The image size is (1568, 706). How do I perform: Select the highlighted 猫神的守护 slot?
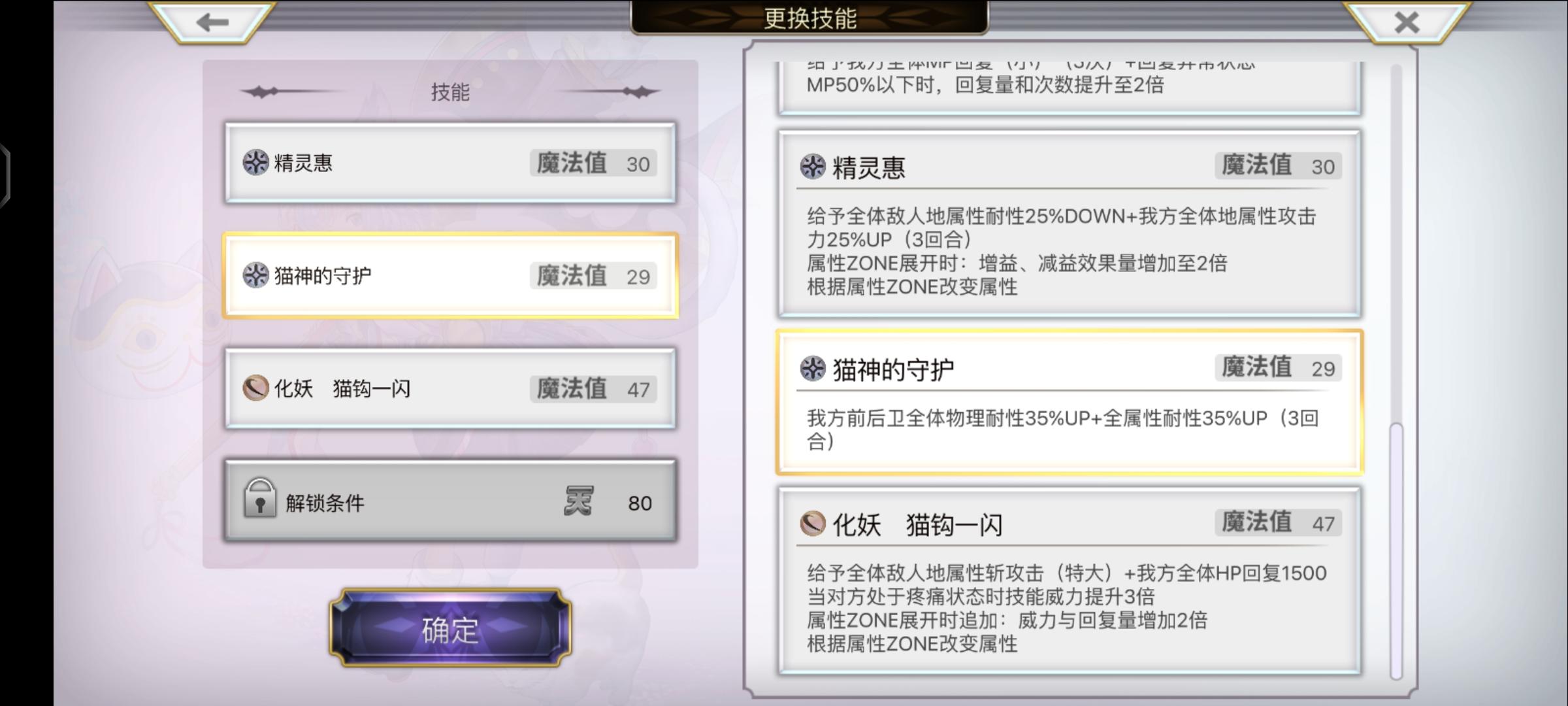click(450, 275)
